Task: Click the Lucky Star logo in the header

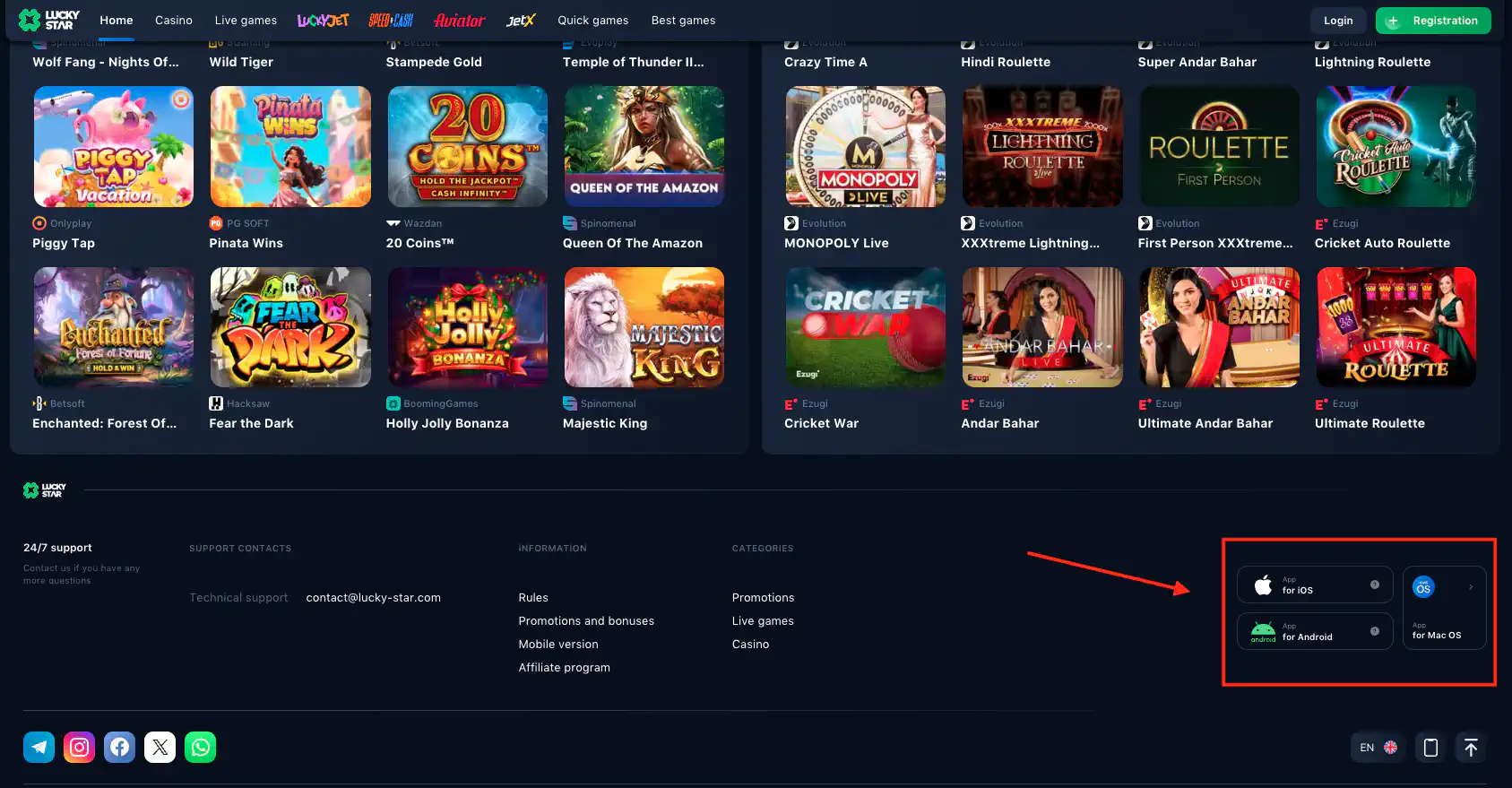Action: point(49,20)
